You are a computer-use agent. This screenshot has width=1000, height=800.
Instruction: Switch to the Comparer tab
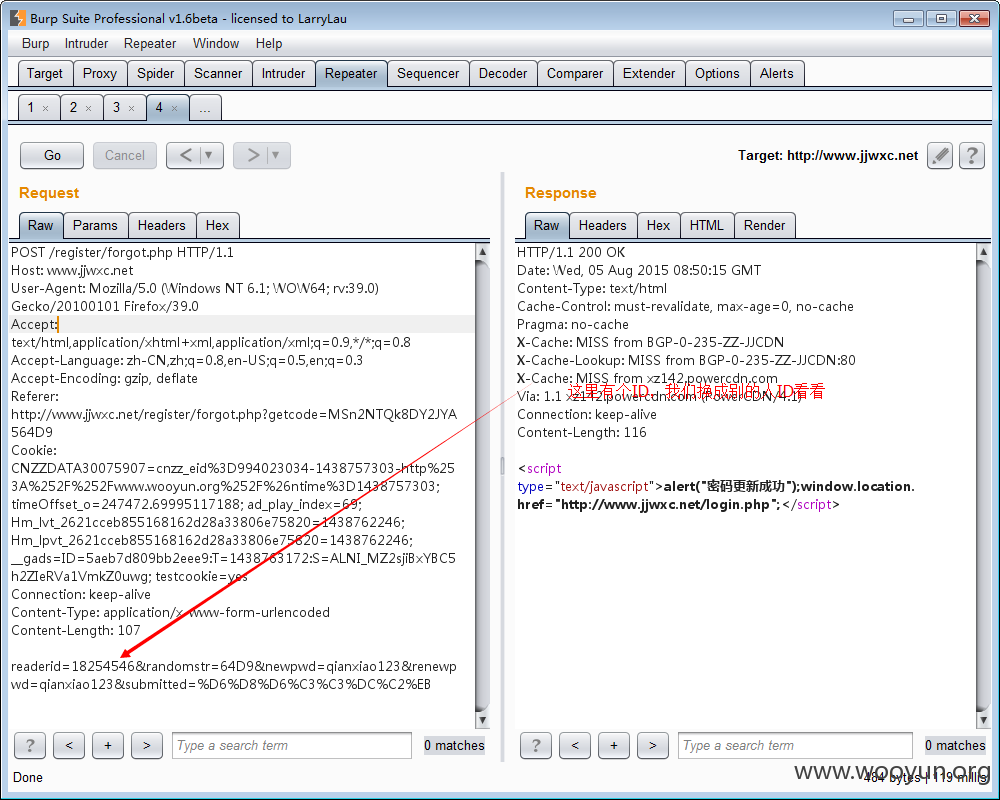point(575,73)
